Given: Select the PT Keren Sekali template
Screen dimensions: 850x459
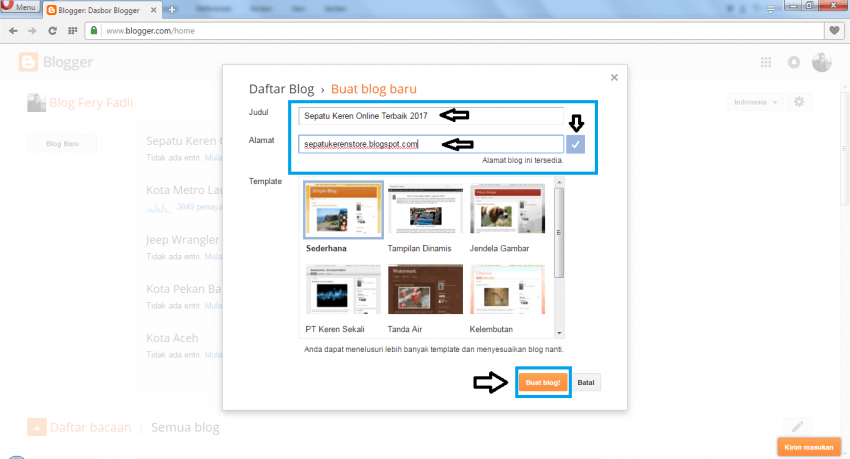Looking at the screenshot, I should [343, 290].
